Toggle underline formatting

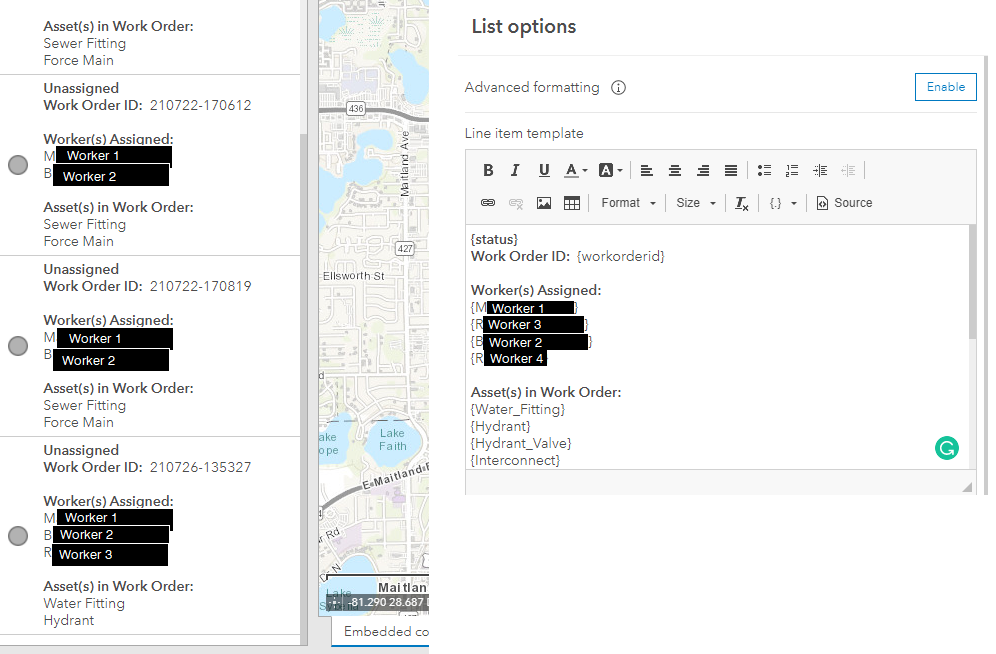coord(544,170)
